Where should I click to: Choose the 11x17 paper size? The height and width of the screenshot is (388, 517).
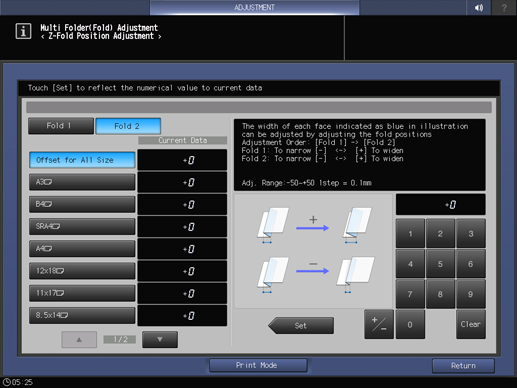pos(82,293)
